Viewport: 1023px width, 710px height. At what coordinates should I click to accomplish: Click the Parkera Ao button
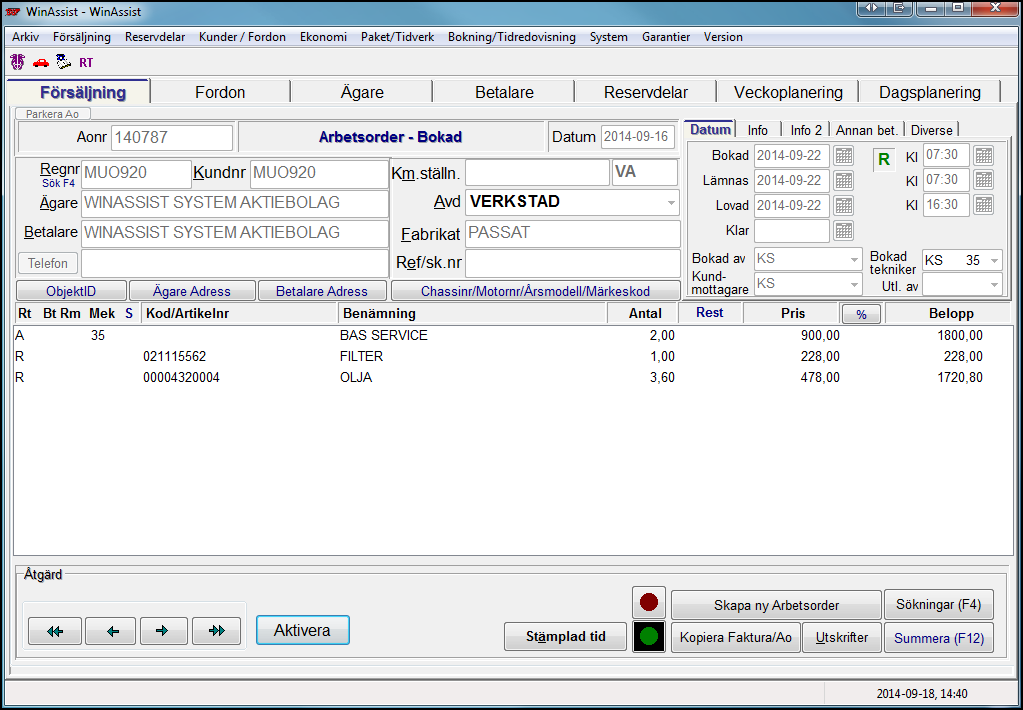click(52, 114)
